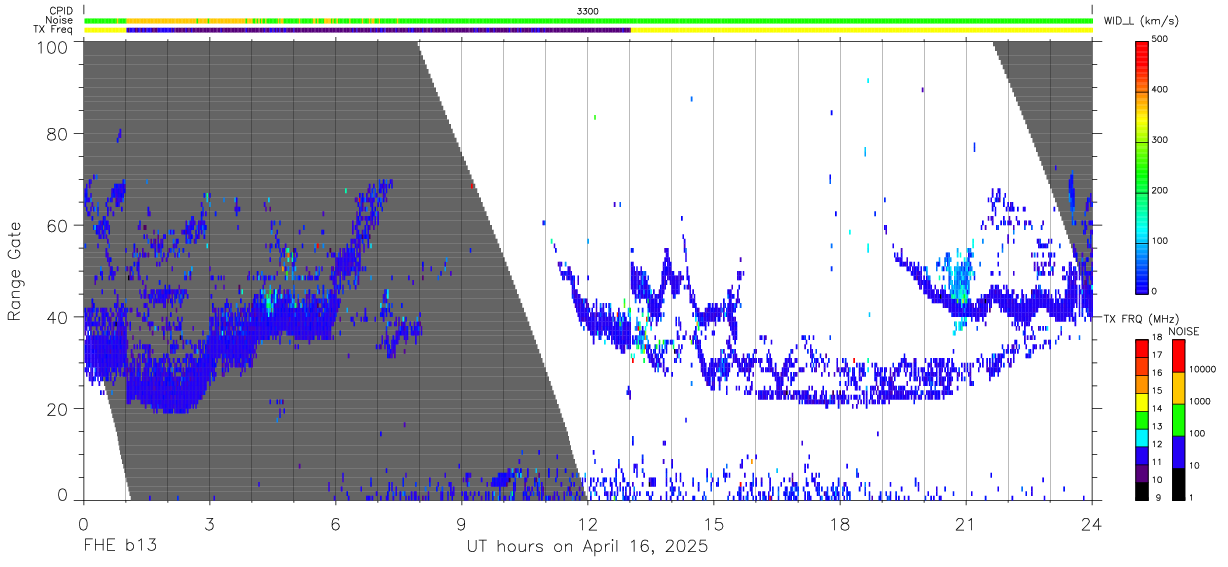Click the Noise row label at top left
Viewport: 1228px width, 567px height.
[x=60, y=20]
